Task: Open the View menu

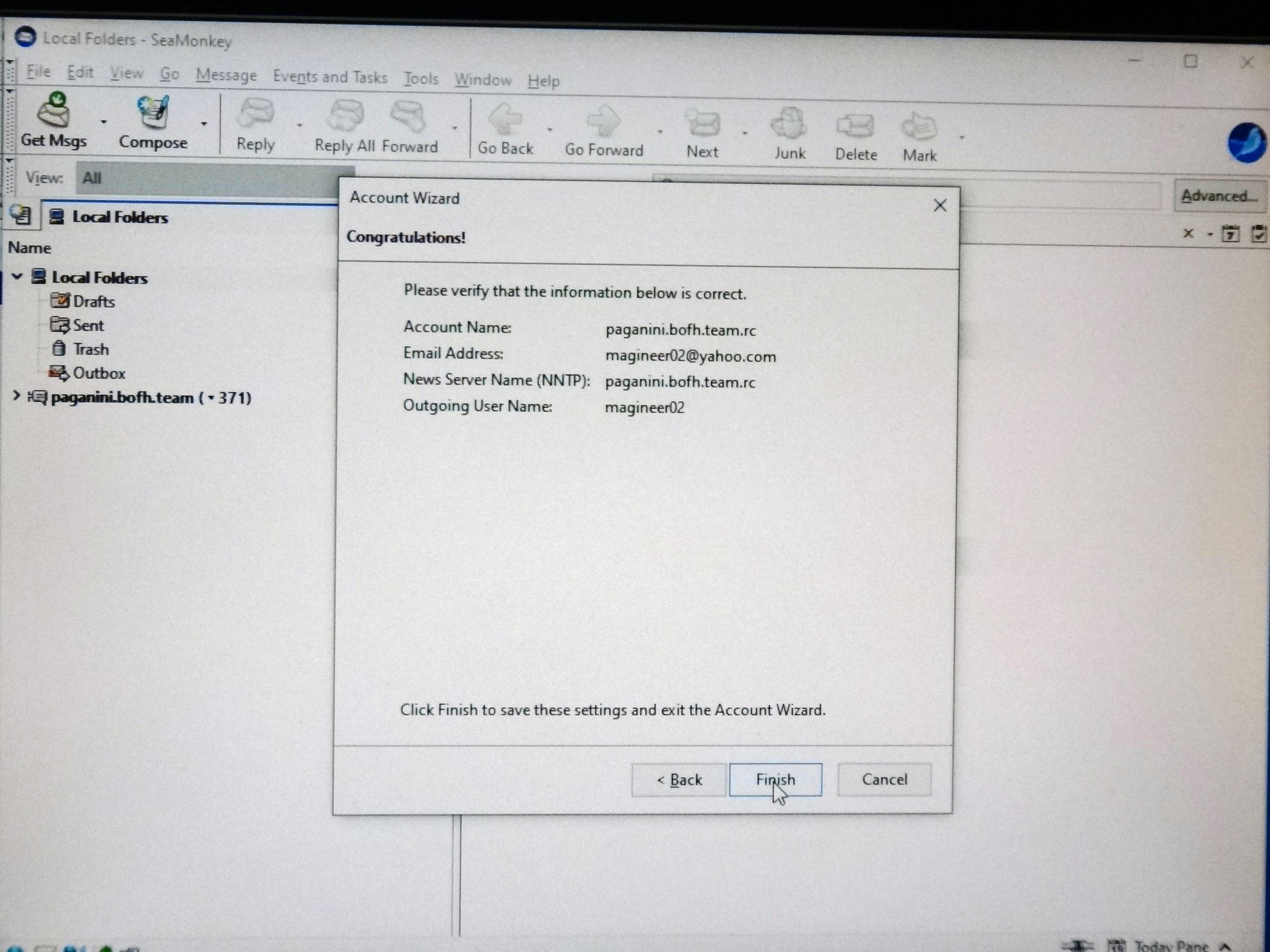Action: [126, 73]
